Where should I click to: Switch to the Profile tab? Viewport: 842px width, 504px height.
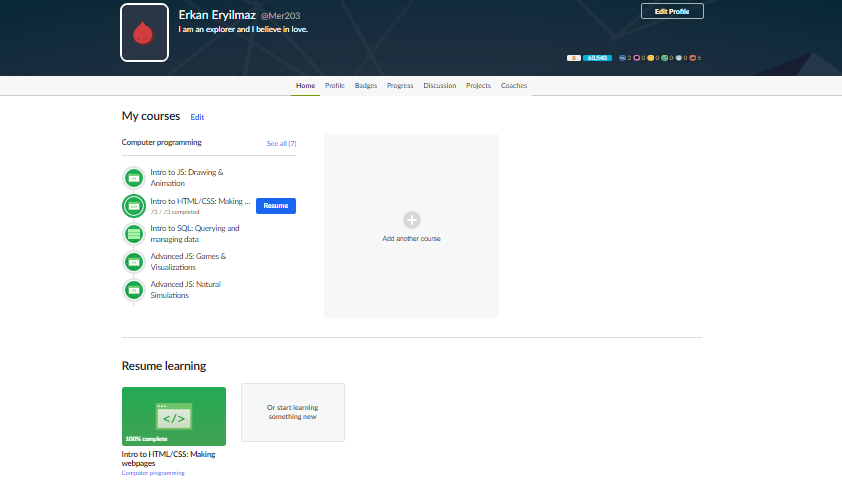coord(335,86)
